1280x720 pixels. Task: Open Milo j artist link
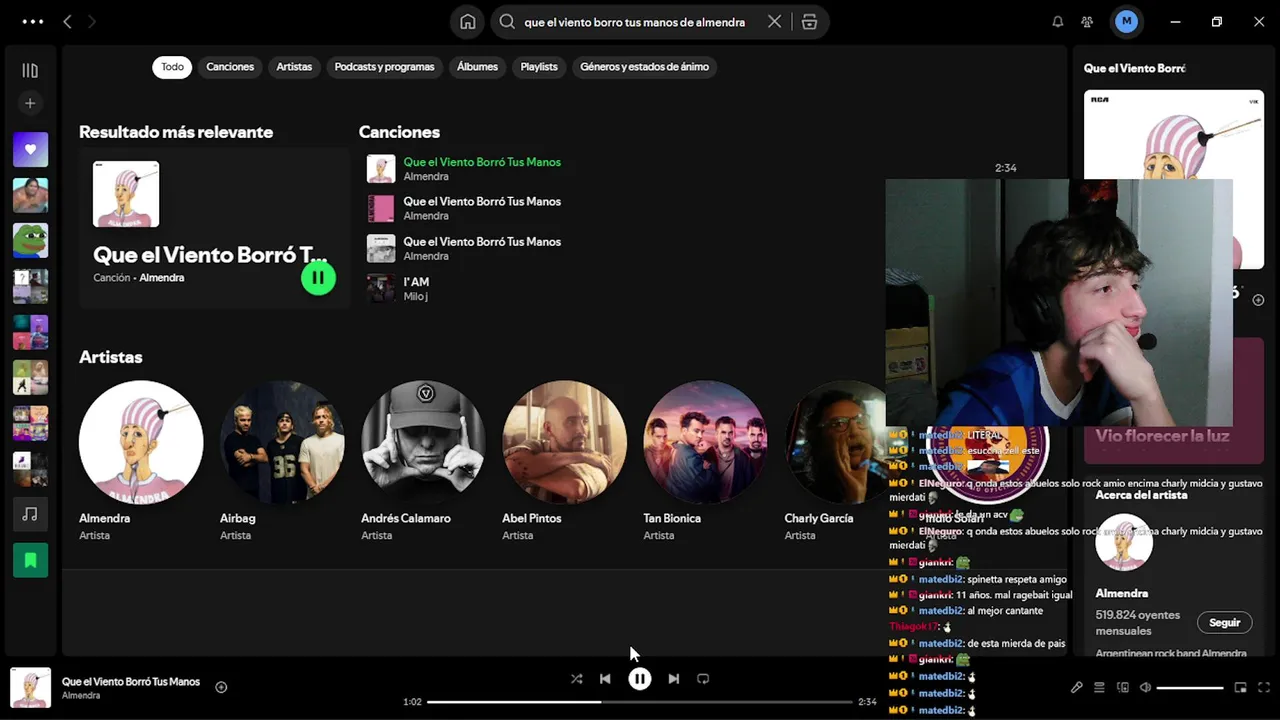(415, 296)
